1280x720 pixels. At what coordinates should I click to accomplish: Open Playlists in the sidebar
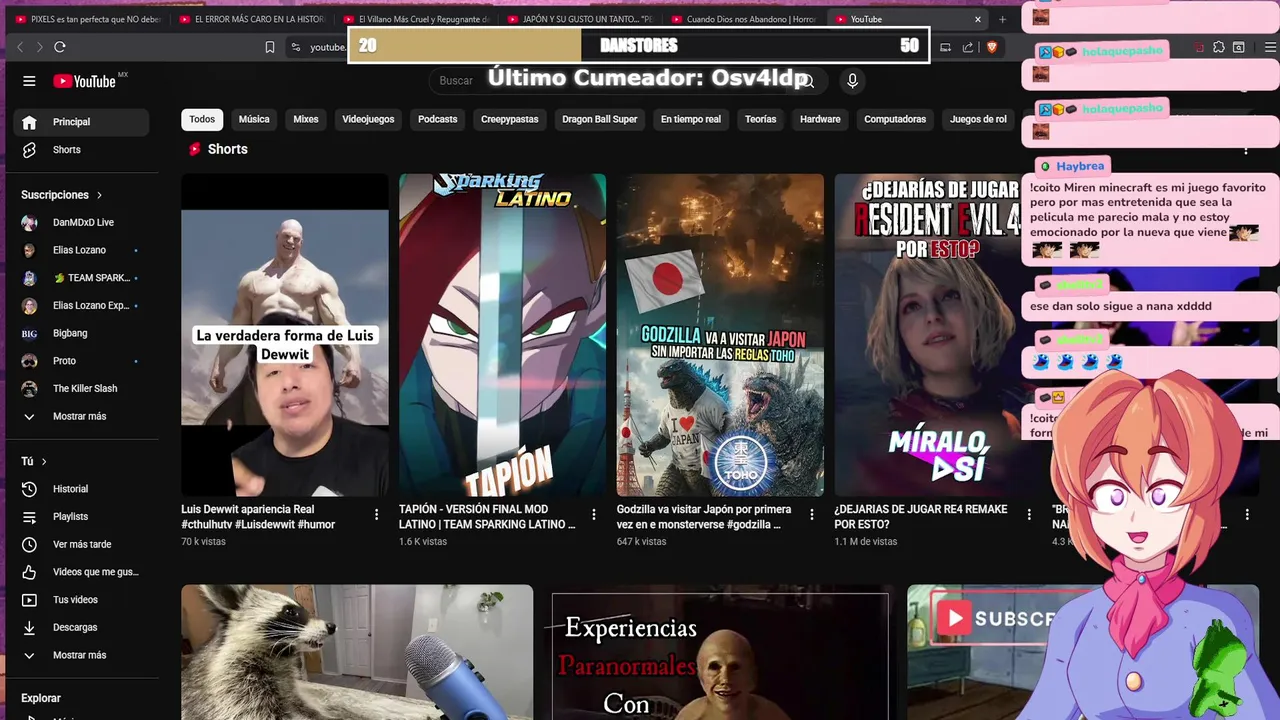tap(82, 517)
